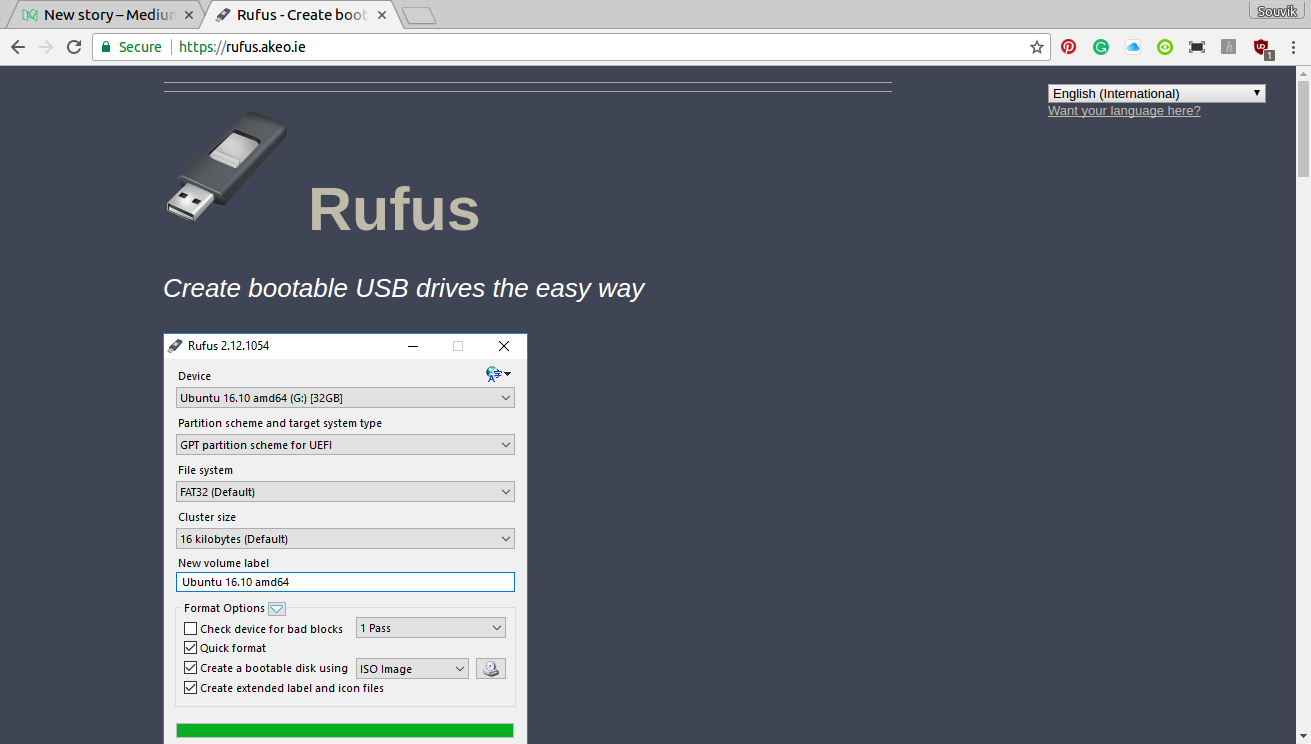Click the 'Want your language here?' link
Image resolution: width=1311 pixels, height=744 pixels.
point(1124,111)
